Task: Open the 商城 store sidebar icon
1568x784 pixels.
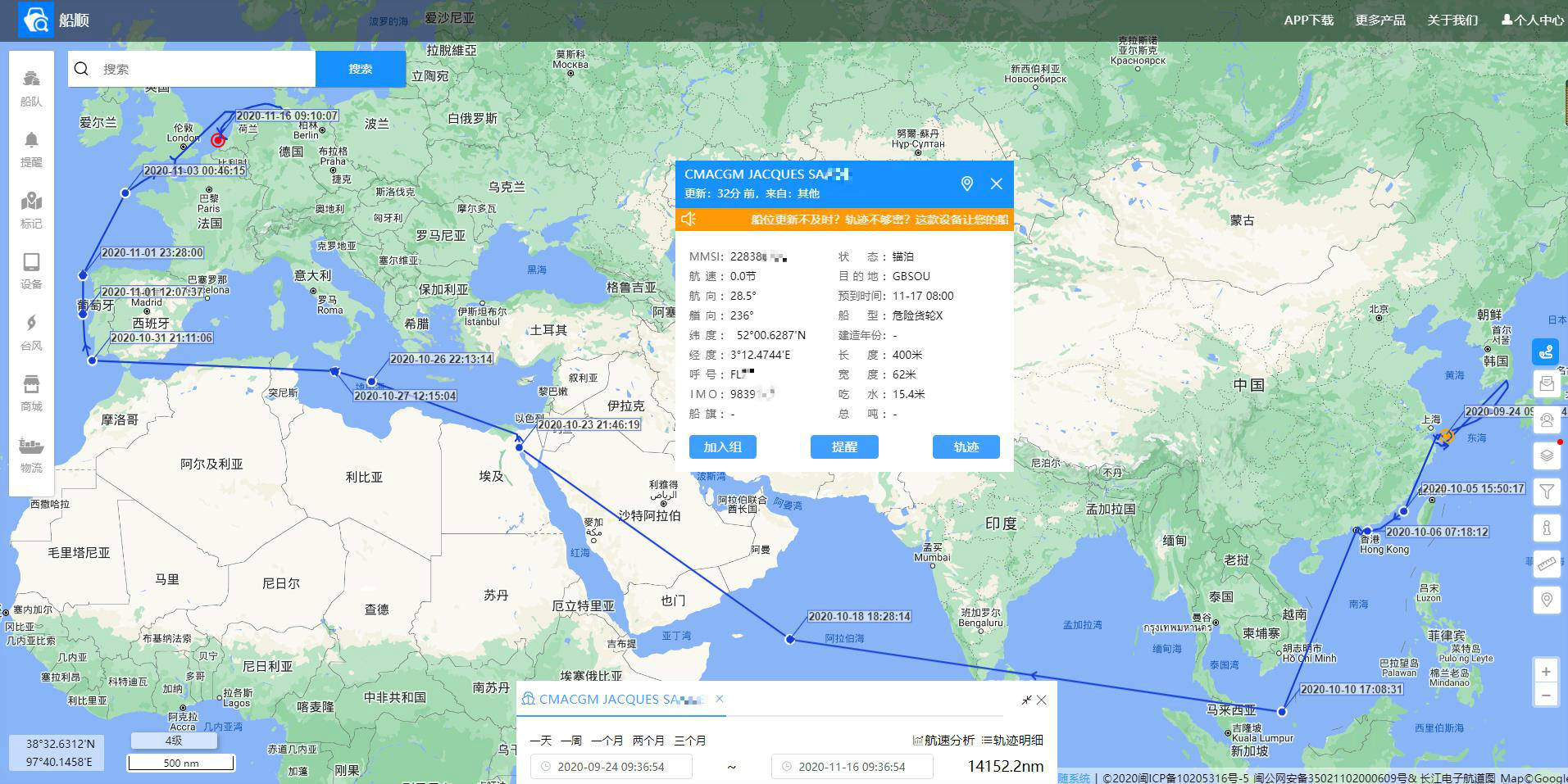Action: point(31,393)
